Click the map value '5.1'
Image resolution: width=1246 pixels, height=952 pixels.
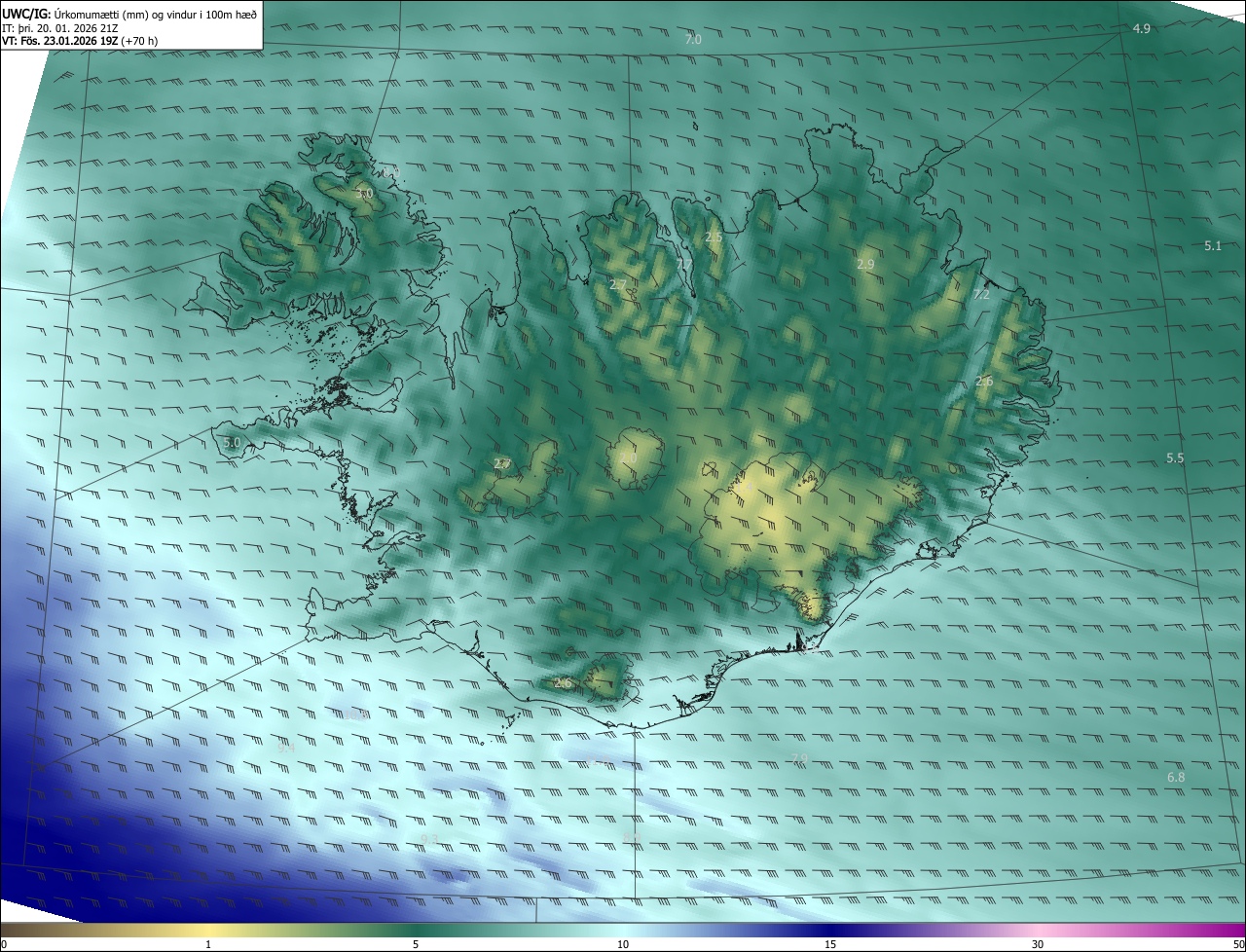click(1212, 246)
